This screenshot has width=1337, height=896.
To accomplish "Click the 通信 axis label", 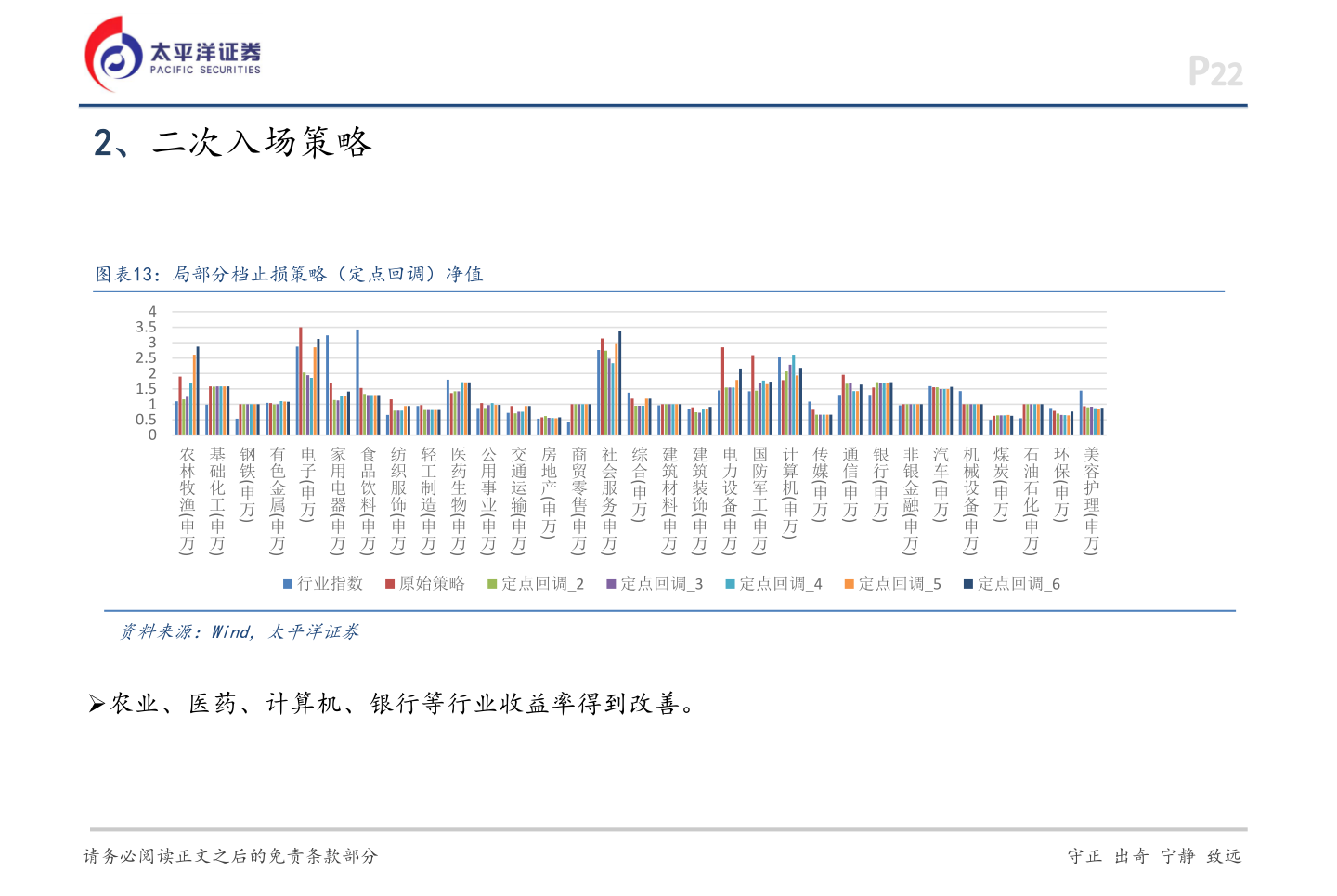I will click(x=850, y=484).
